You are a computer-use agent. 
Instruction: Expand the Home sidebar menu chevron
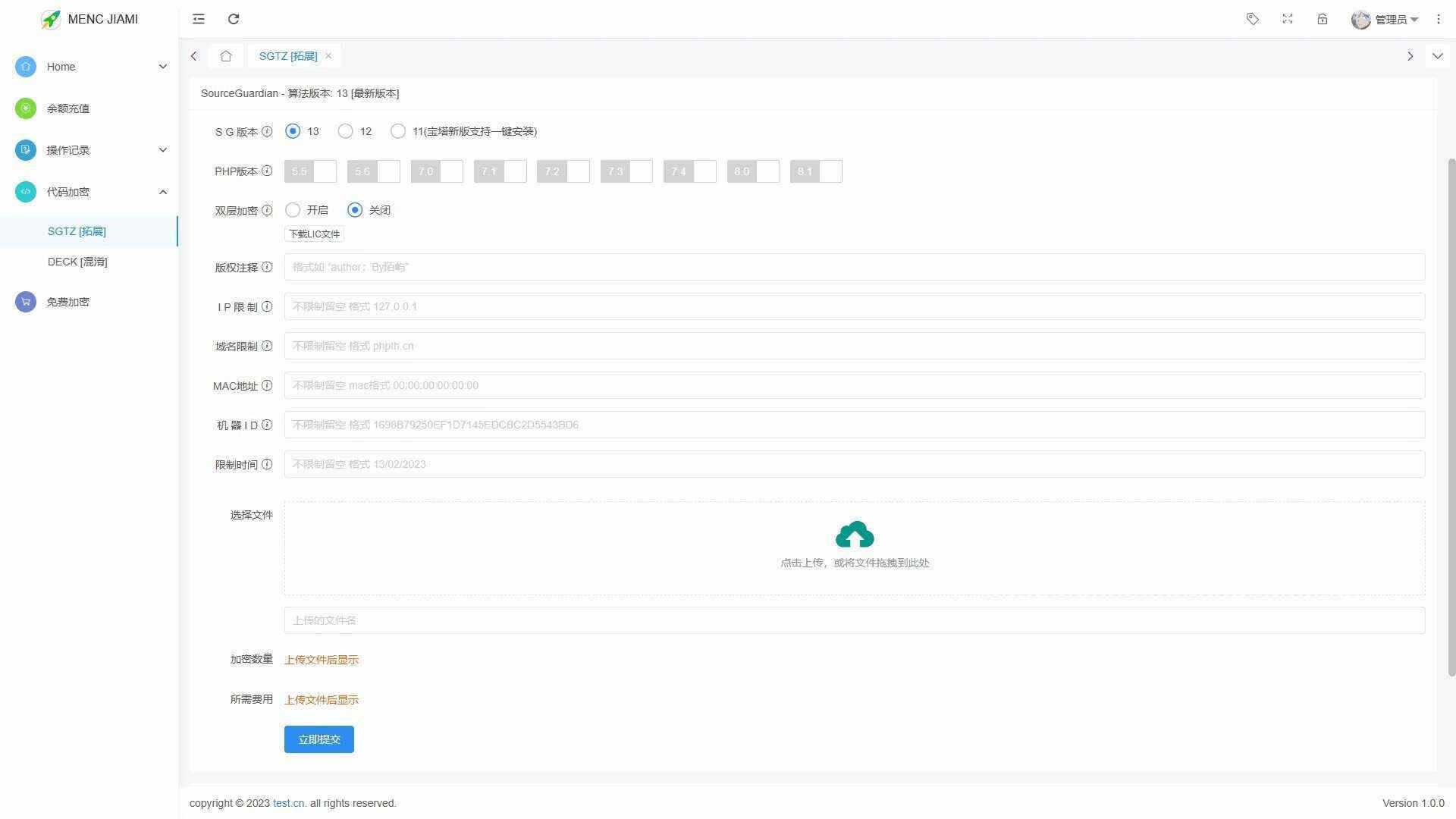pyautogui.click(x=162, y=67)
